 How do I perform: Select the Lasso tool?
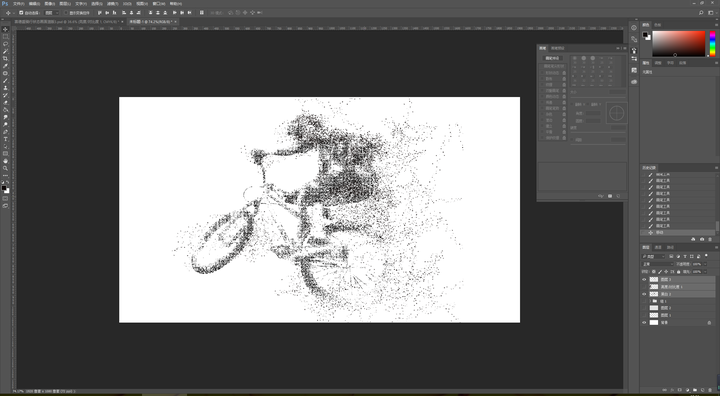click(x=6, y=44)
